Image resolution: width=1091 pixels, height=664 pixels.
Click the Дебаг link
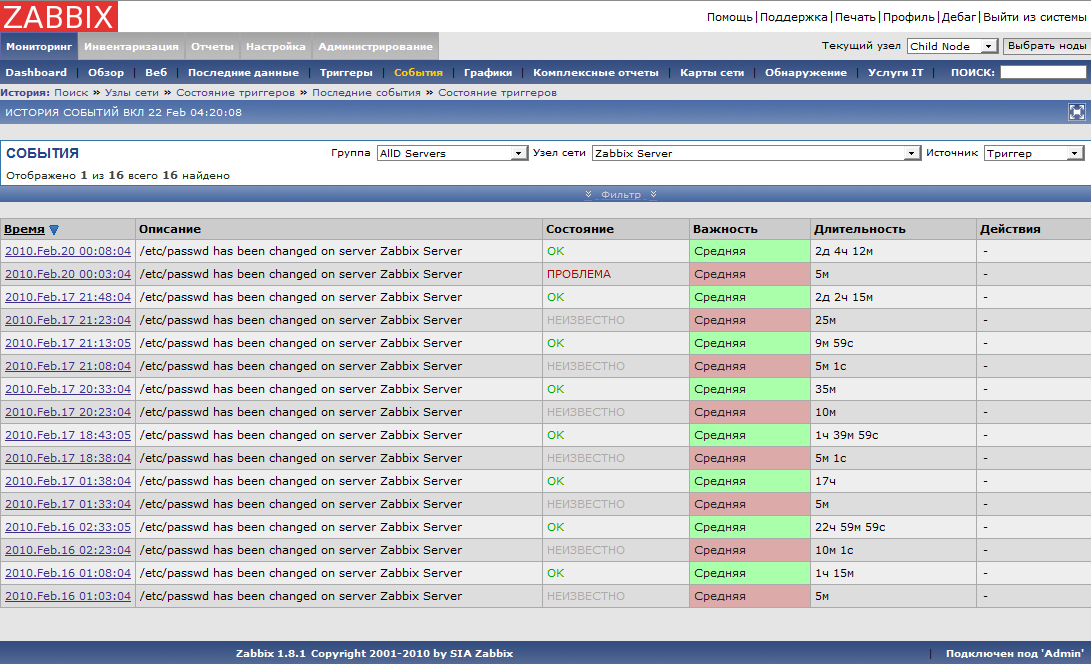959,17
